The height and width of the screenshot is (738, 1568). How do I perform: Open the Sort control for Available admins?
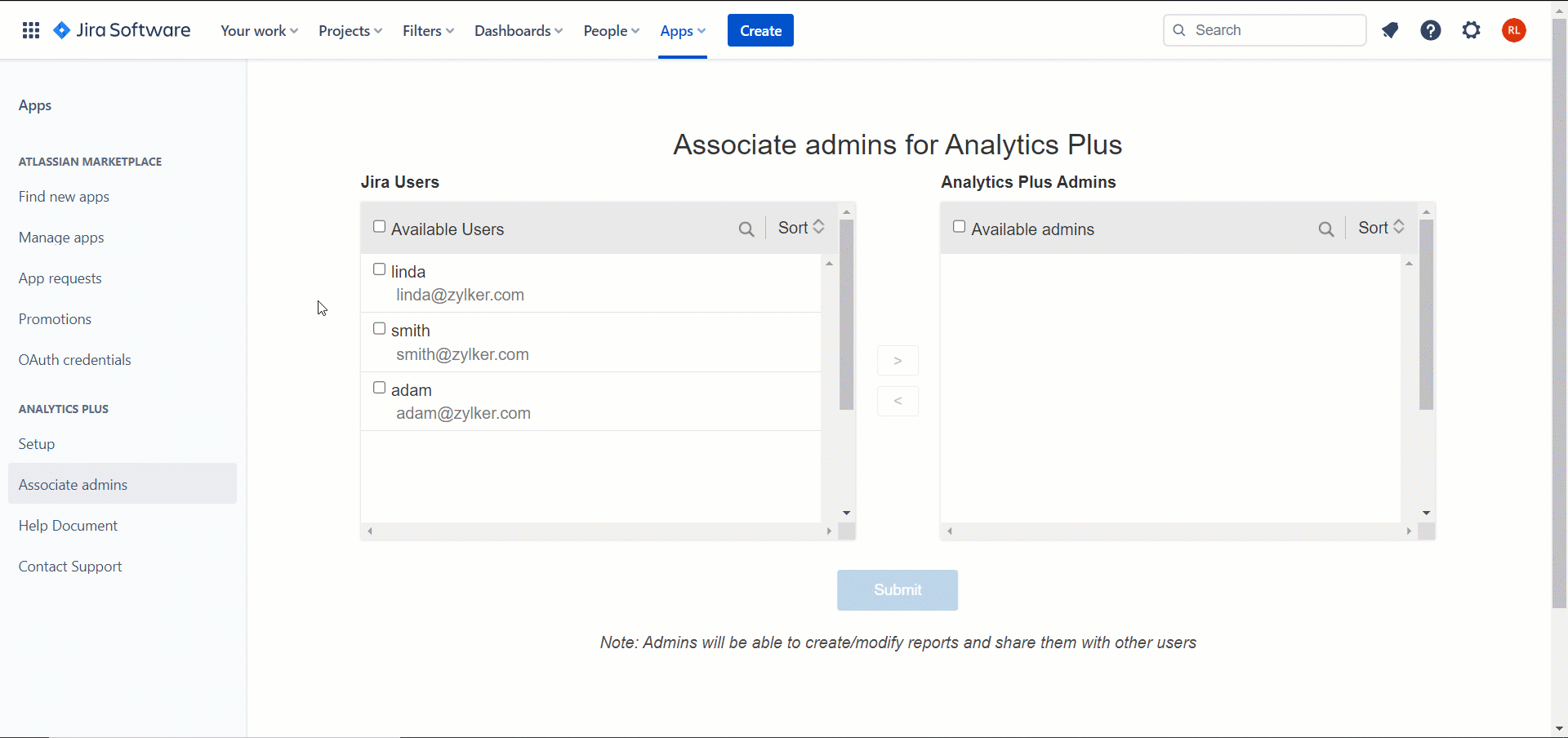pos(1380,228)
